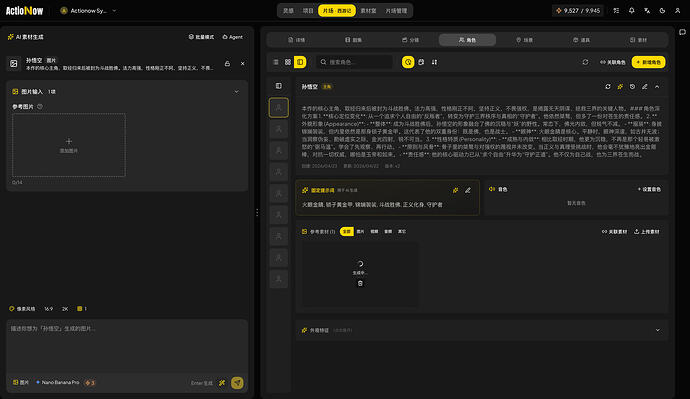Focus the 搜索角色 search field

click(x=354, y=62)
